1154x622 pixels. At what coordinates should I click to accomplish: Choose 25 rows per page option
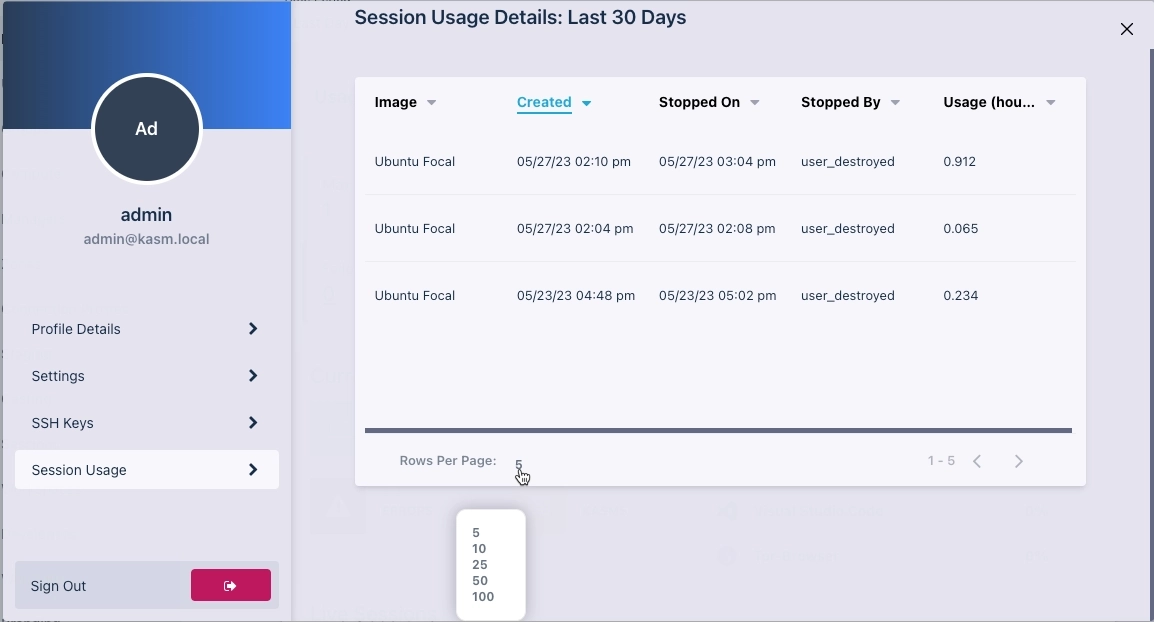click(479, 565)
